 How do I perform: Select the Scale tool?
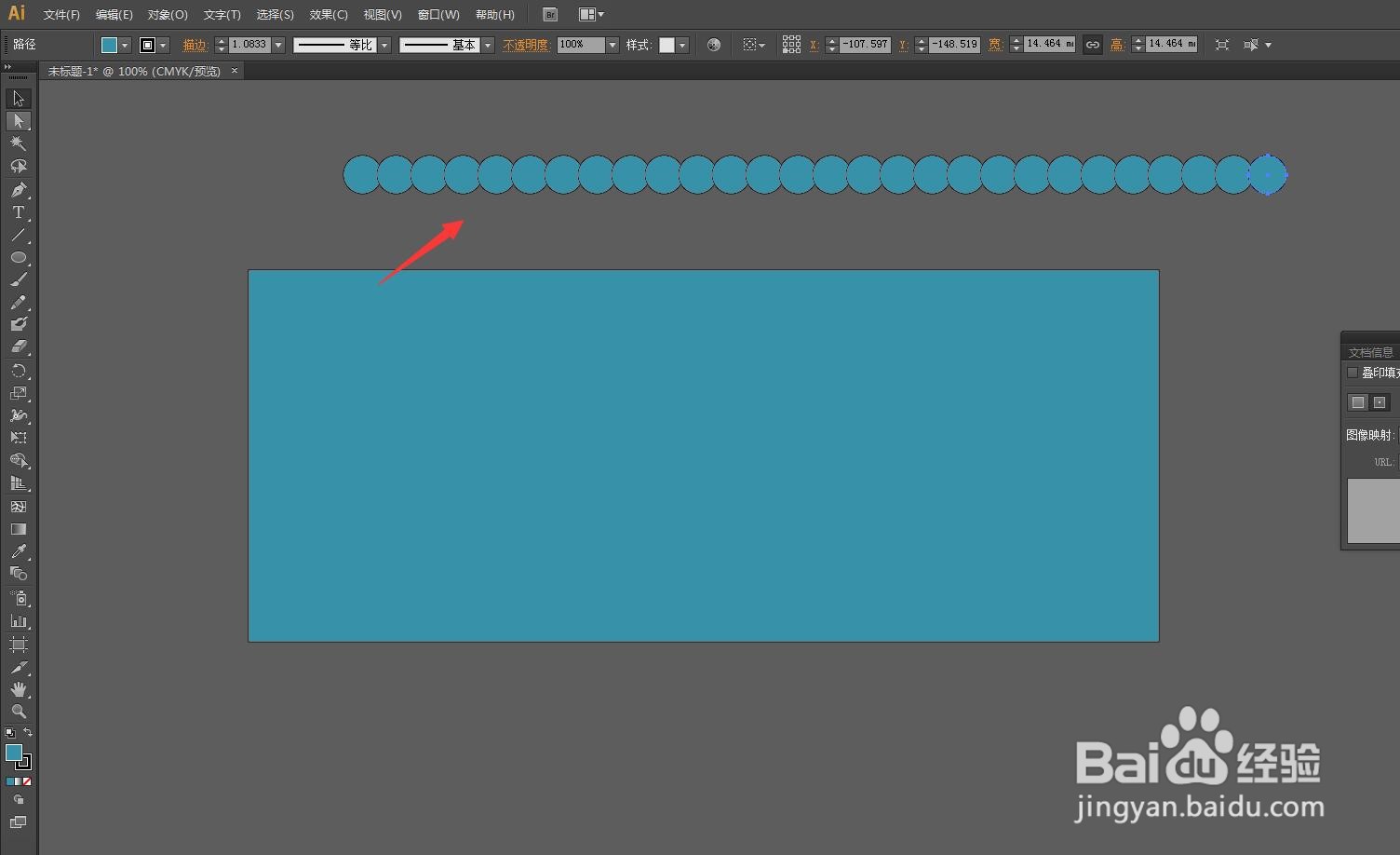coord(19,393)
